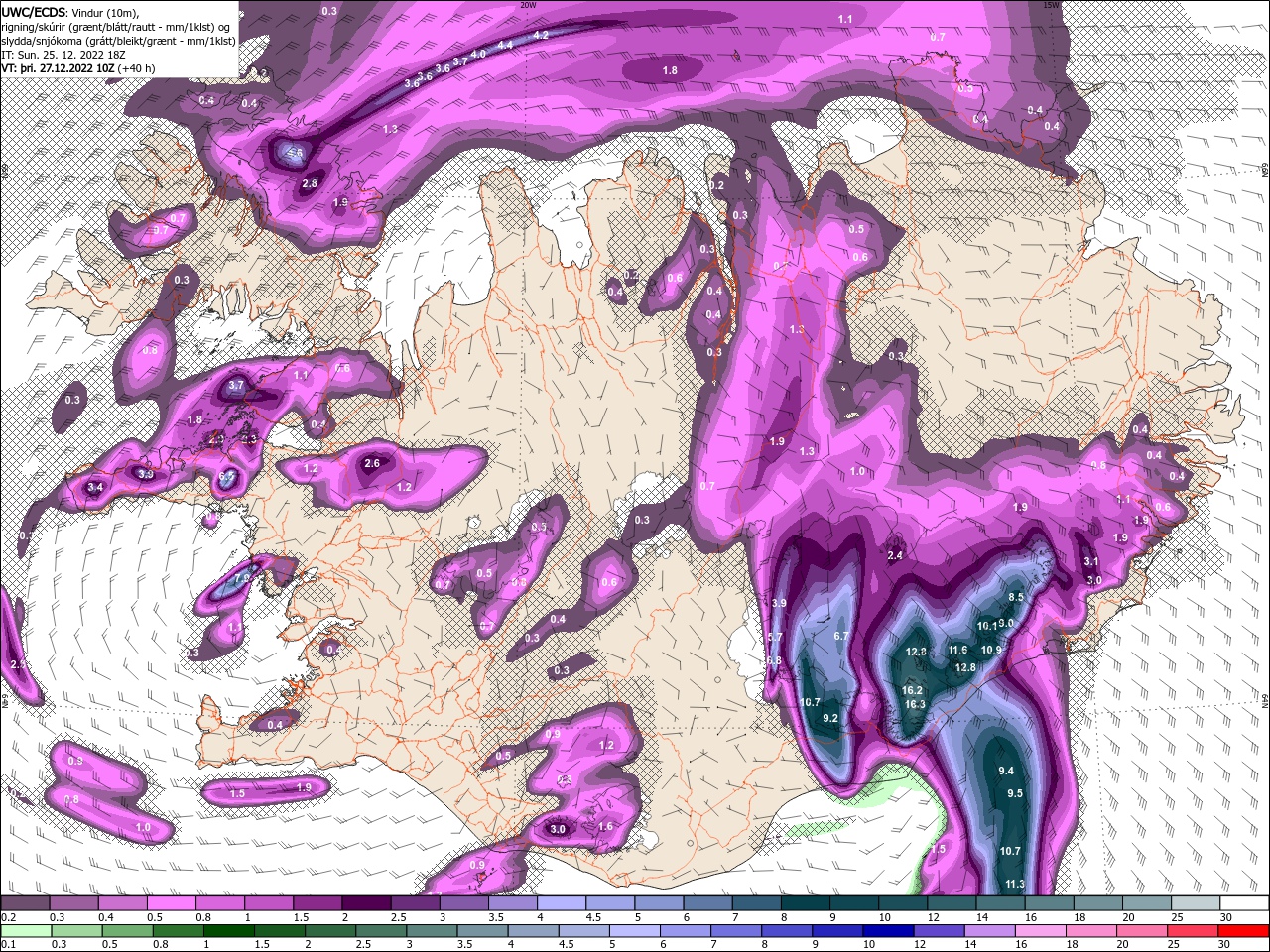Click the 16.3 precipitation value
The height and width of the screenshot is (952, 1270).
click(915, 704)
